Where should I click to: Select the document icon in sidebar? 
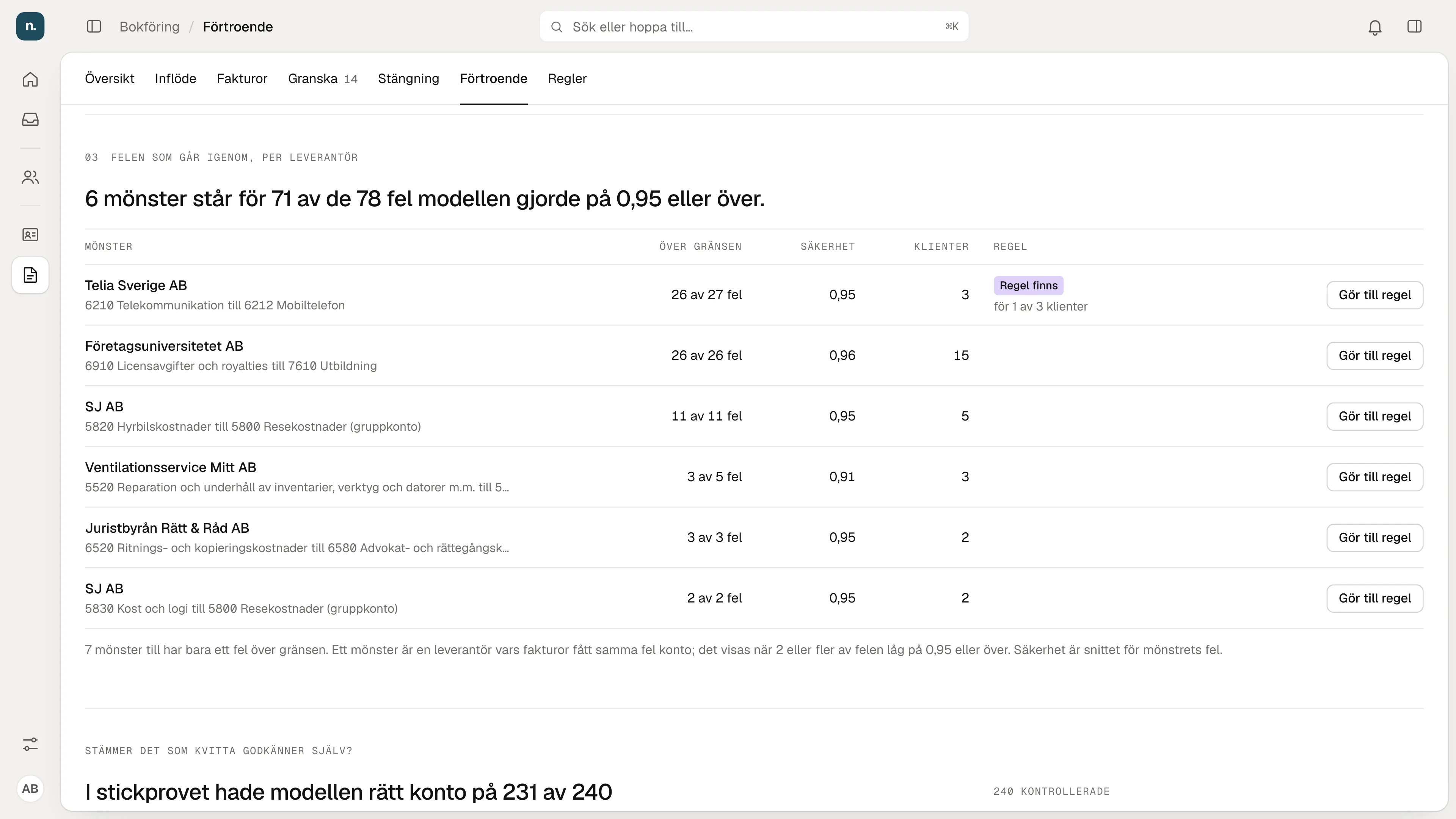tap(30, 275)
